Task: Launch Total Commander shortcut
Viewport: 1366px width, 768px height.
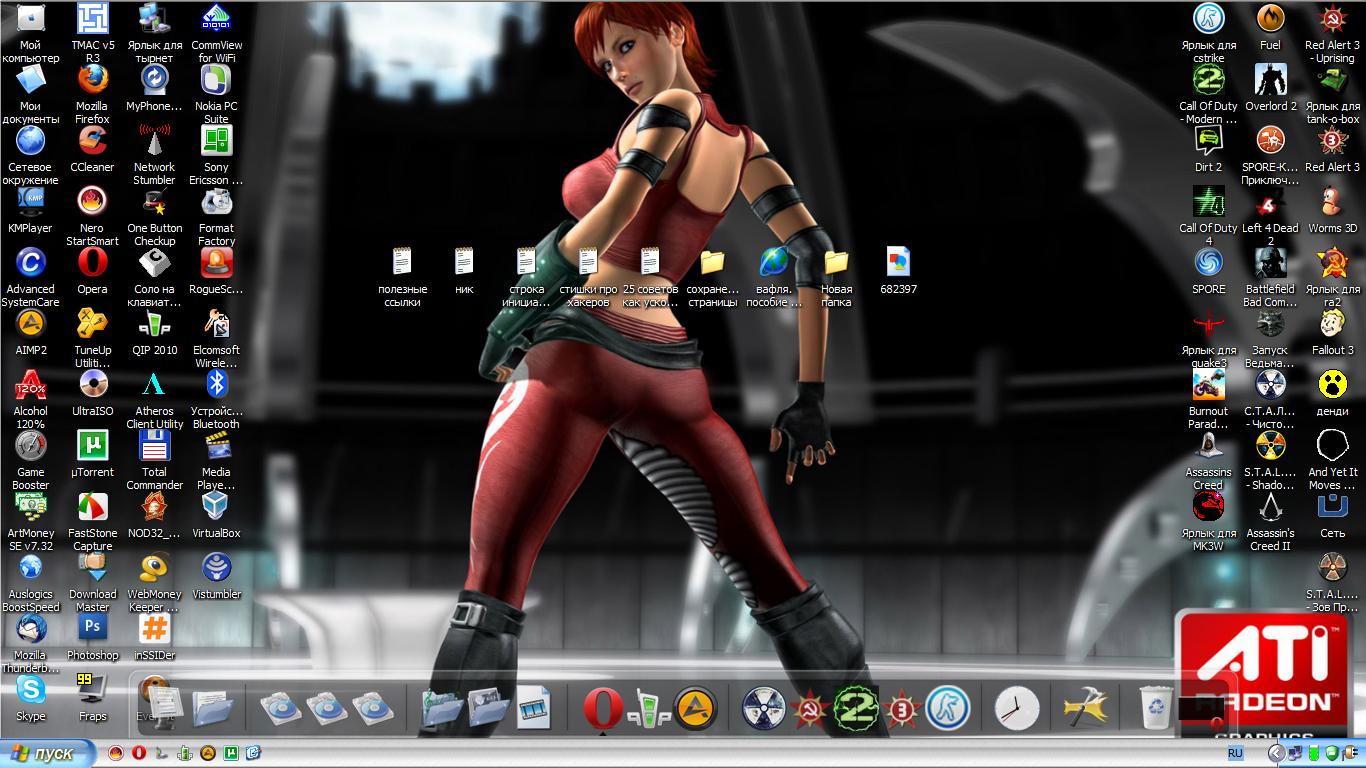Action: 154,446
